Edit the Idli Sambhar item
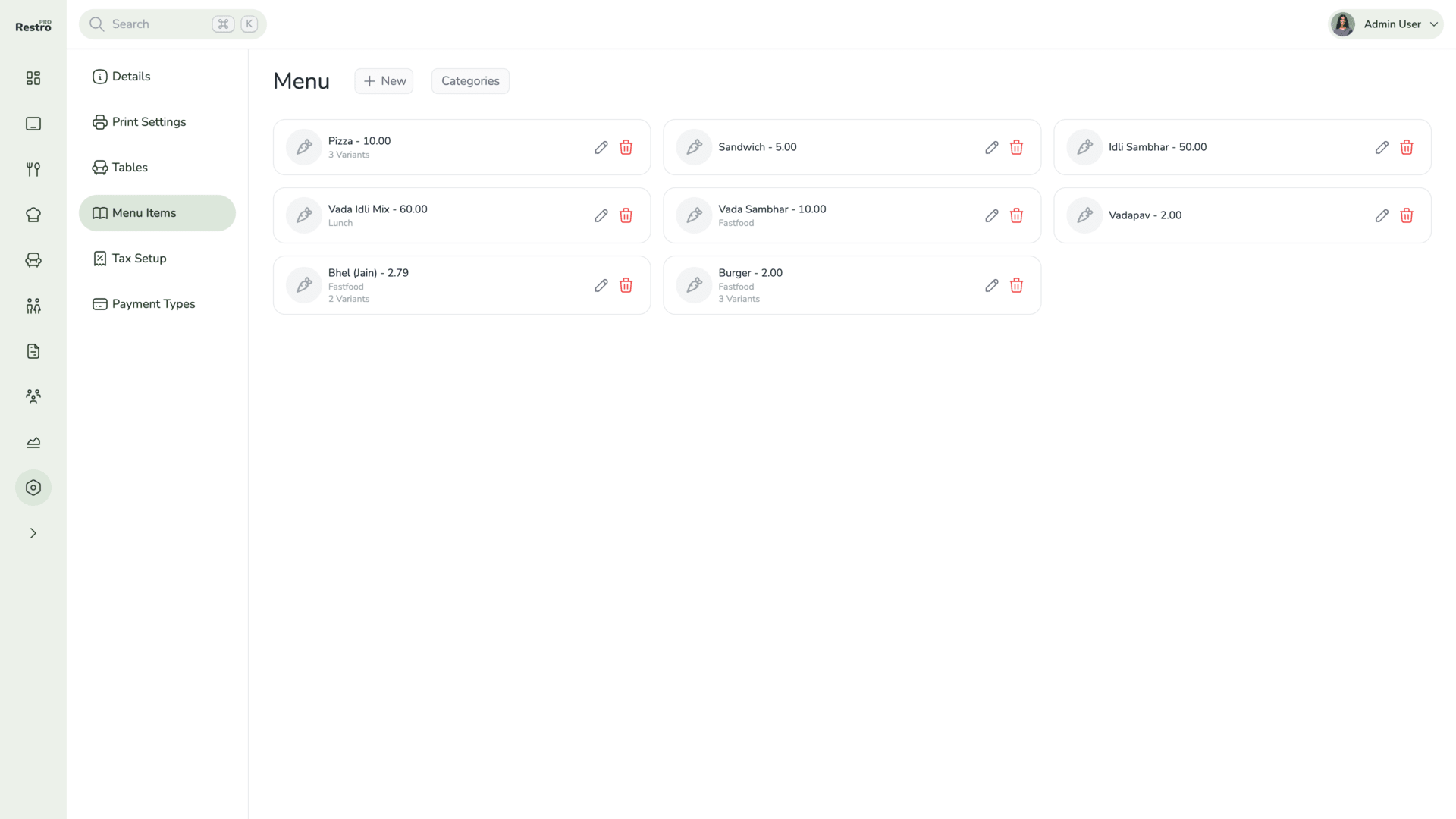 coord(1382,147)
